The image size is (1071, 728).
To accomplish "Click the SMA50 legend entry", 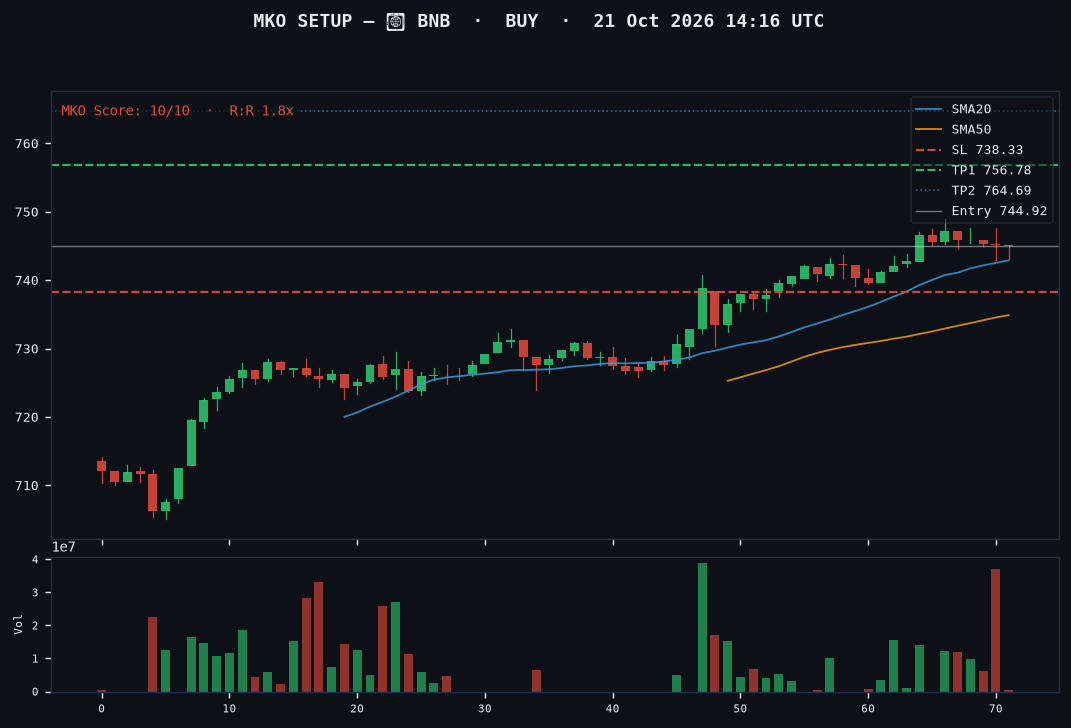I will [x=971, y=130].
